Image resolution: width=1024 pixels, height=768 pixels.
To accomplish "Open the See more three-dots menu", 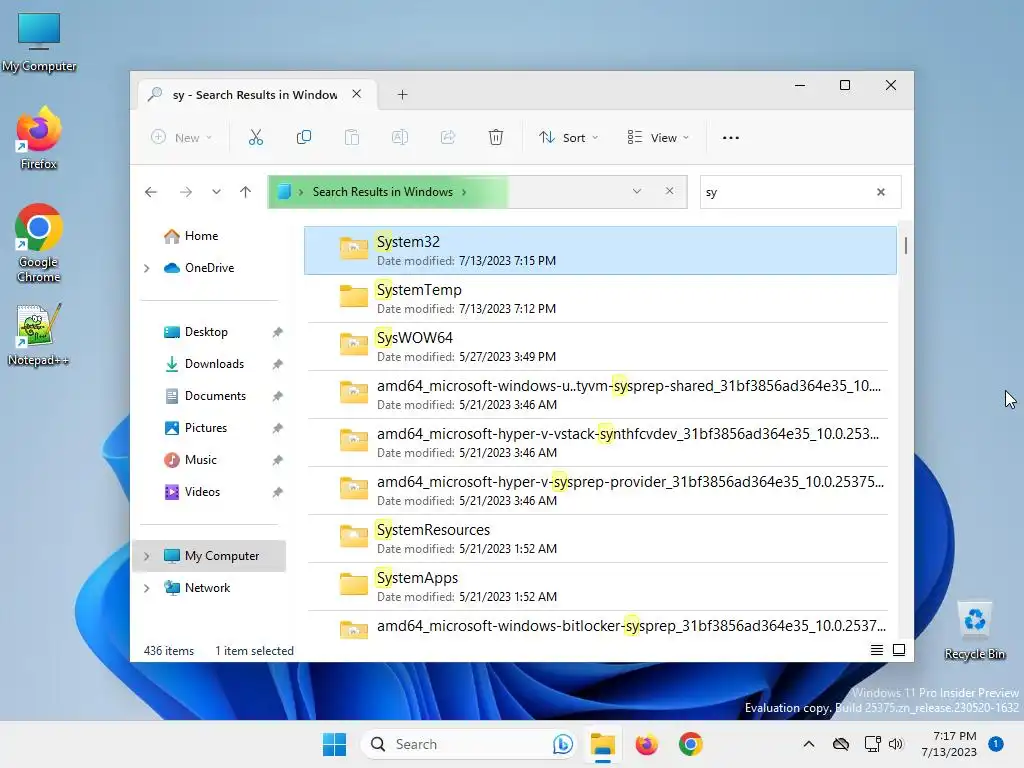I will click(x=731, y=138).
